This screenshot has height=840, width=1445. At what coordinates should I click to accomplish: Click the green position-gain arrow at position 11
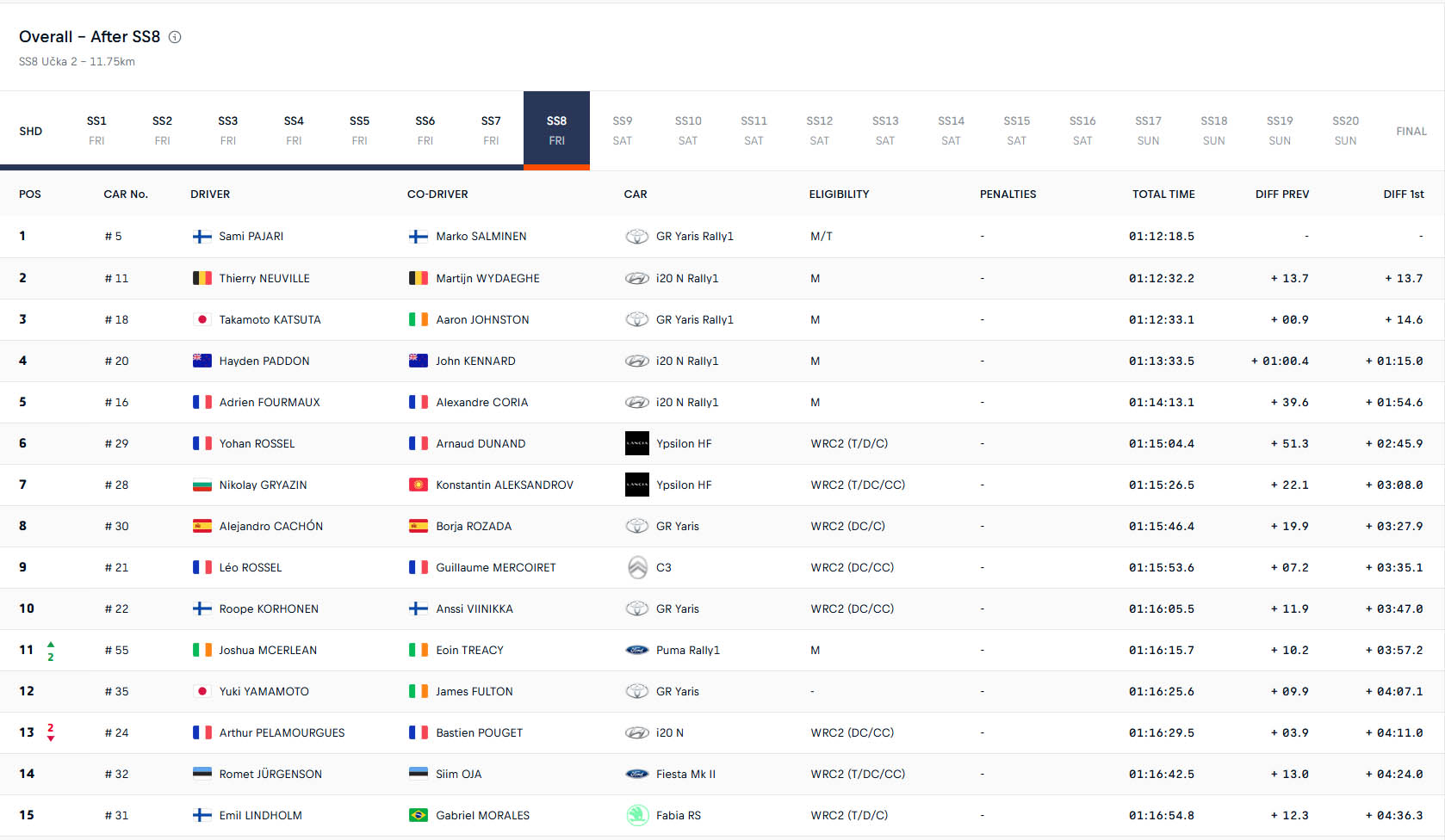[51, 644]
